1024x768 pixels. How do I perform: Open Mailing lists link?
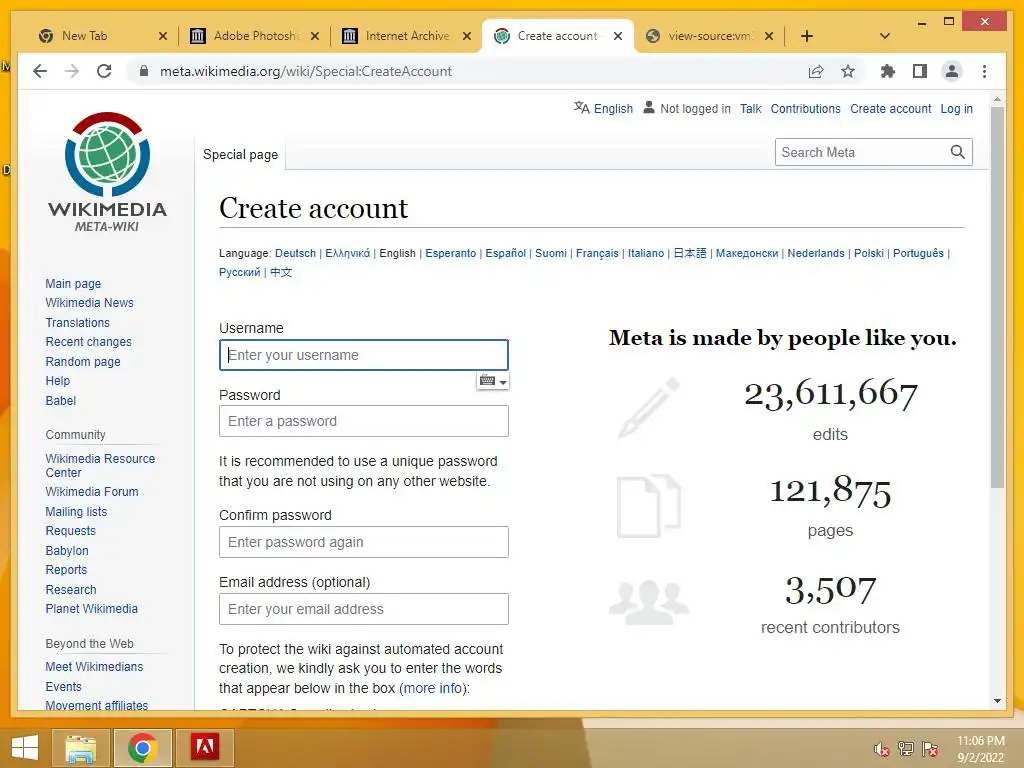76,511
